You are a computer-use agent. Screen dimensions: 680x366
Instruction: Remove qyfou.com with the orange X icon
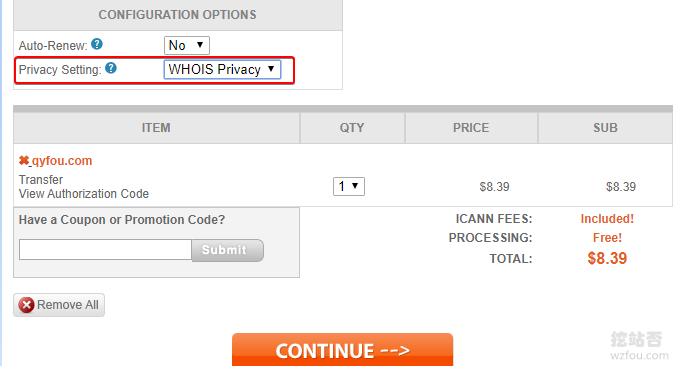(x=24, y=160)
